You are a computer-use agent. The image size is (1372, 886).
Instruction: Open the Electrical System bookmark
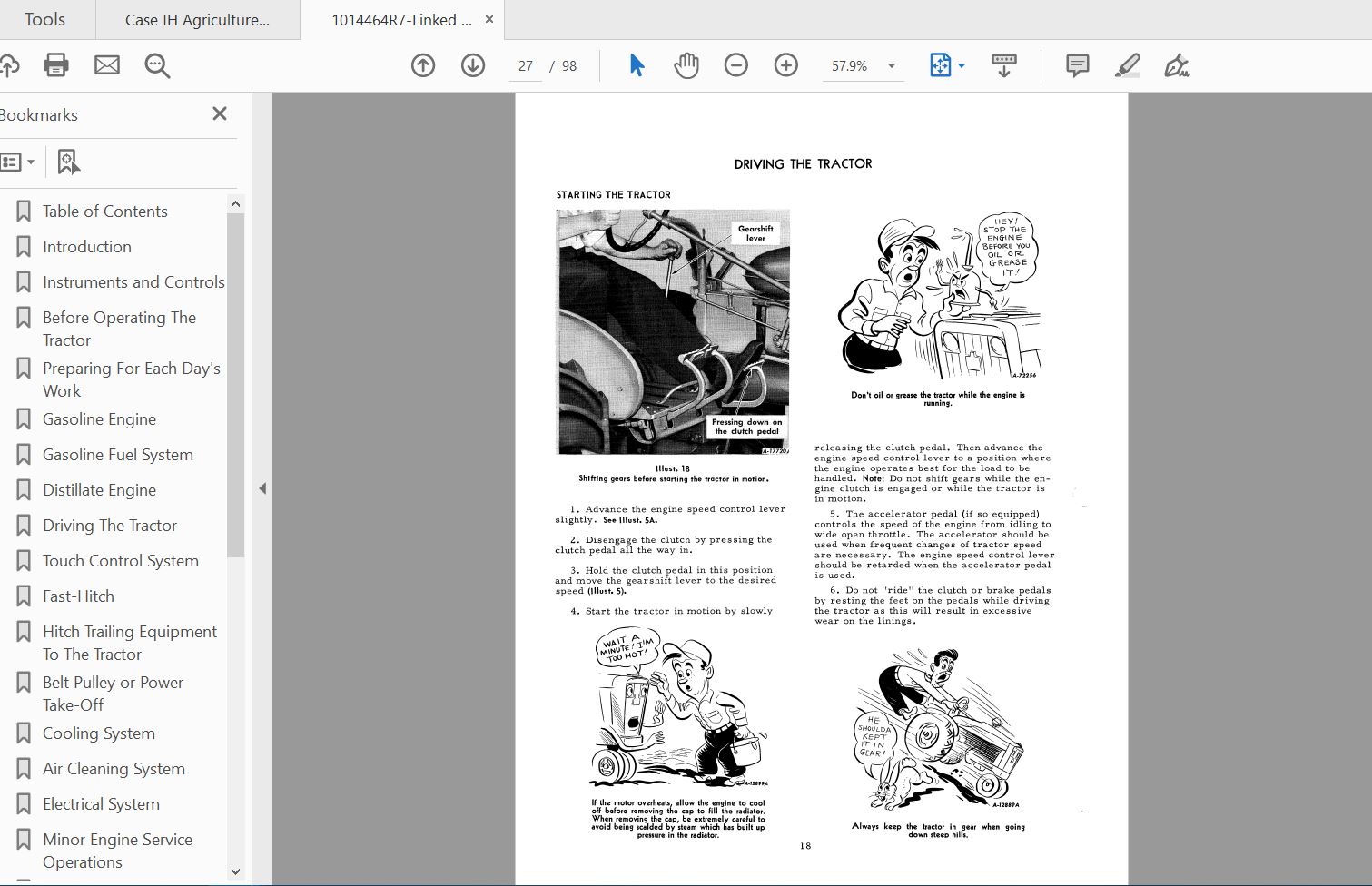tap(101, 804)
